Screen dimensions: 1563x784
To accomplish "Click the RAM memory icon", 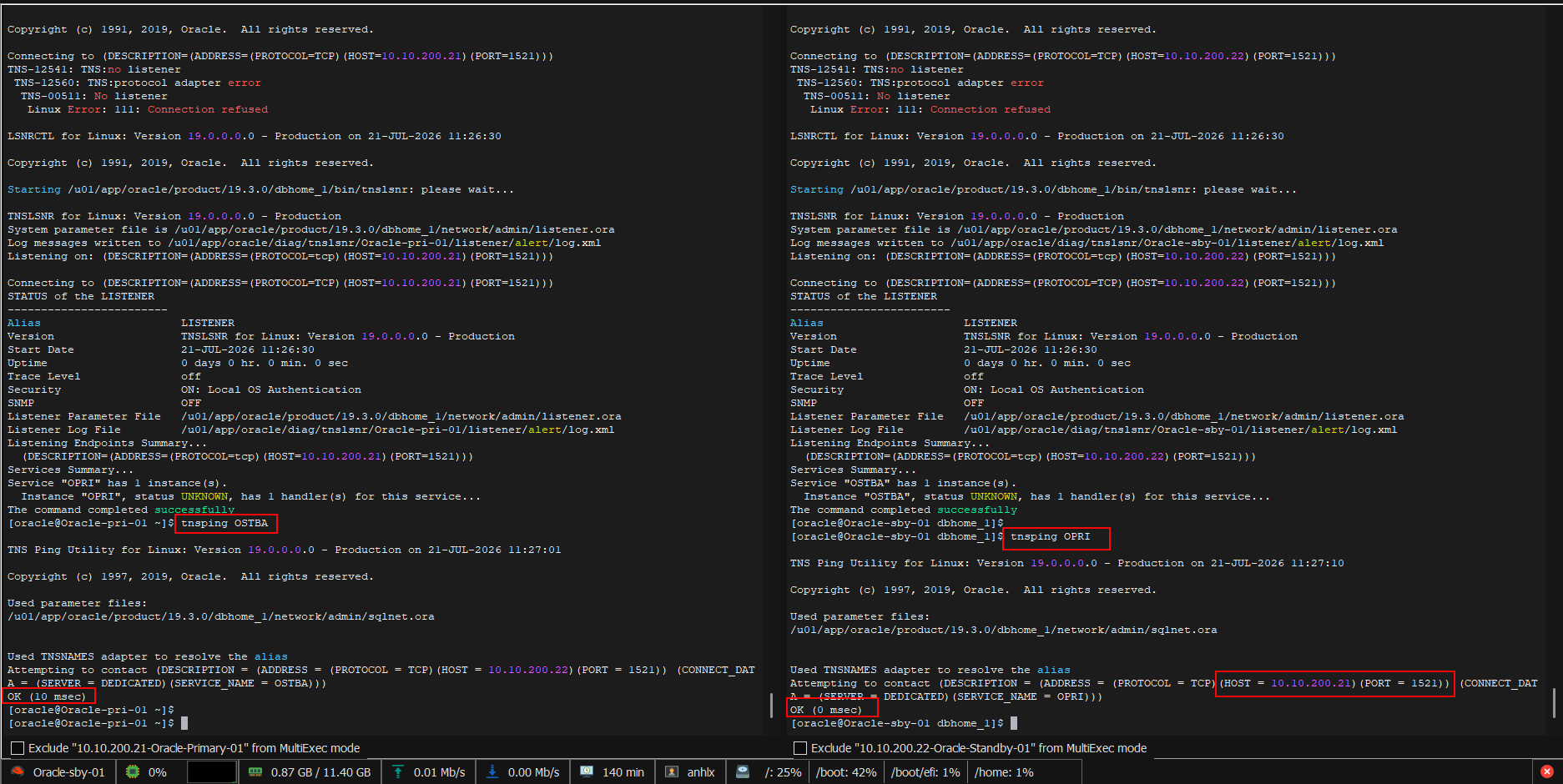I will 255,771.
